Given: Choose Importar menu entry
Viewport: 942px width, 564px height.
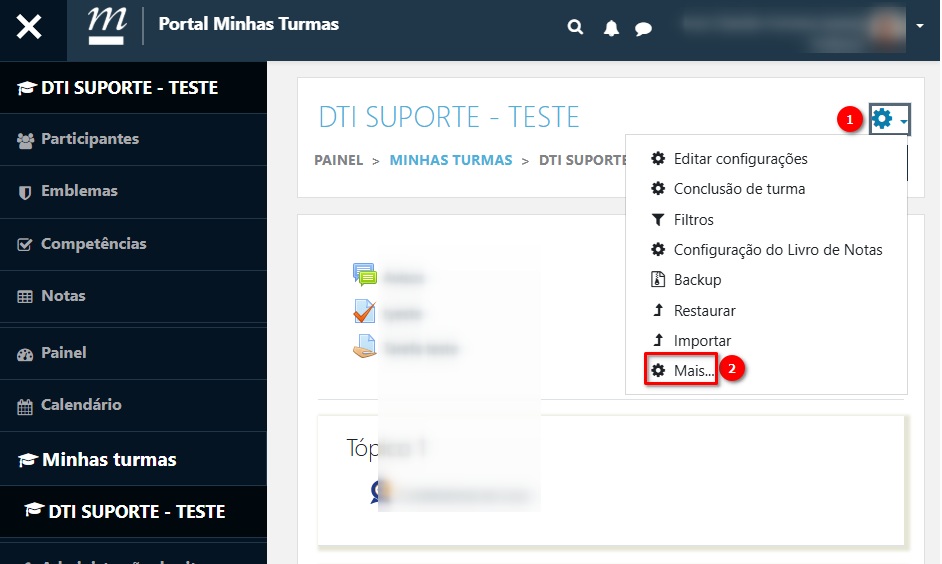Looking at the screenshot, I should click(x=766, y=341).
